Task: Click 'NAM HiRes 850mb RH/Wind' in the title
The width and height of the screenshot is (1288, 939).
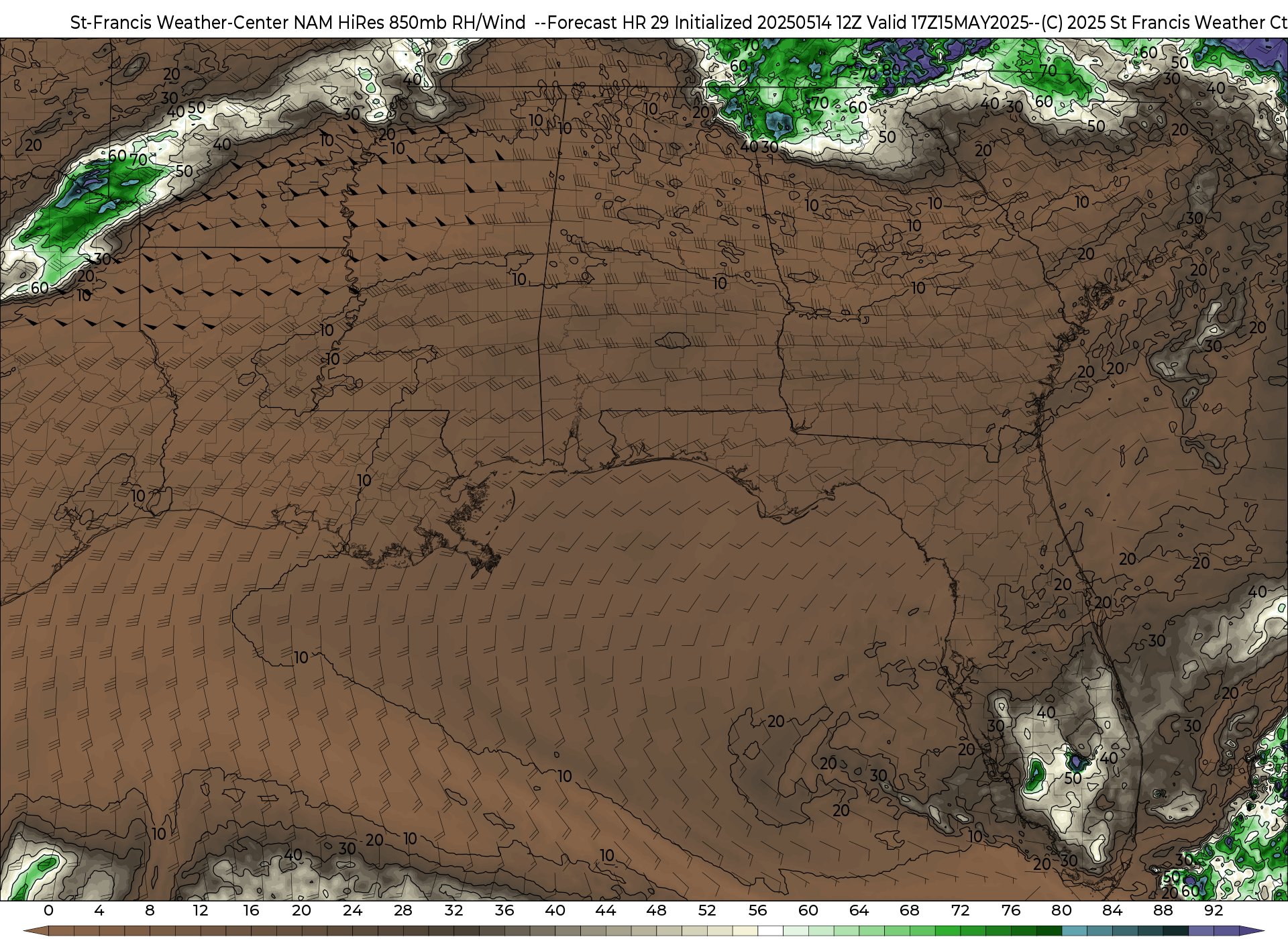Action: 410,22
